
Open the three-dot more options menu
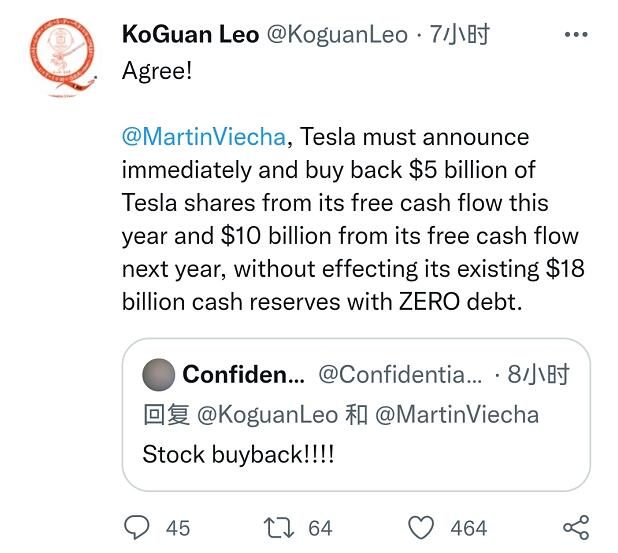[x=576, y=34]
